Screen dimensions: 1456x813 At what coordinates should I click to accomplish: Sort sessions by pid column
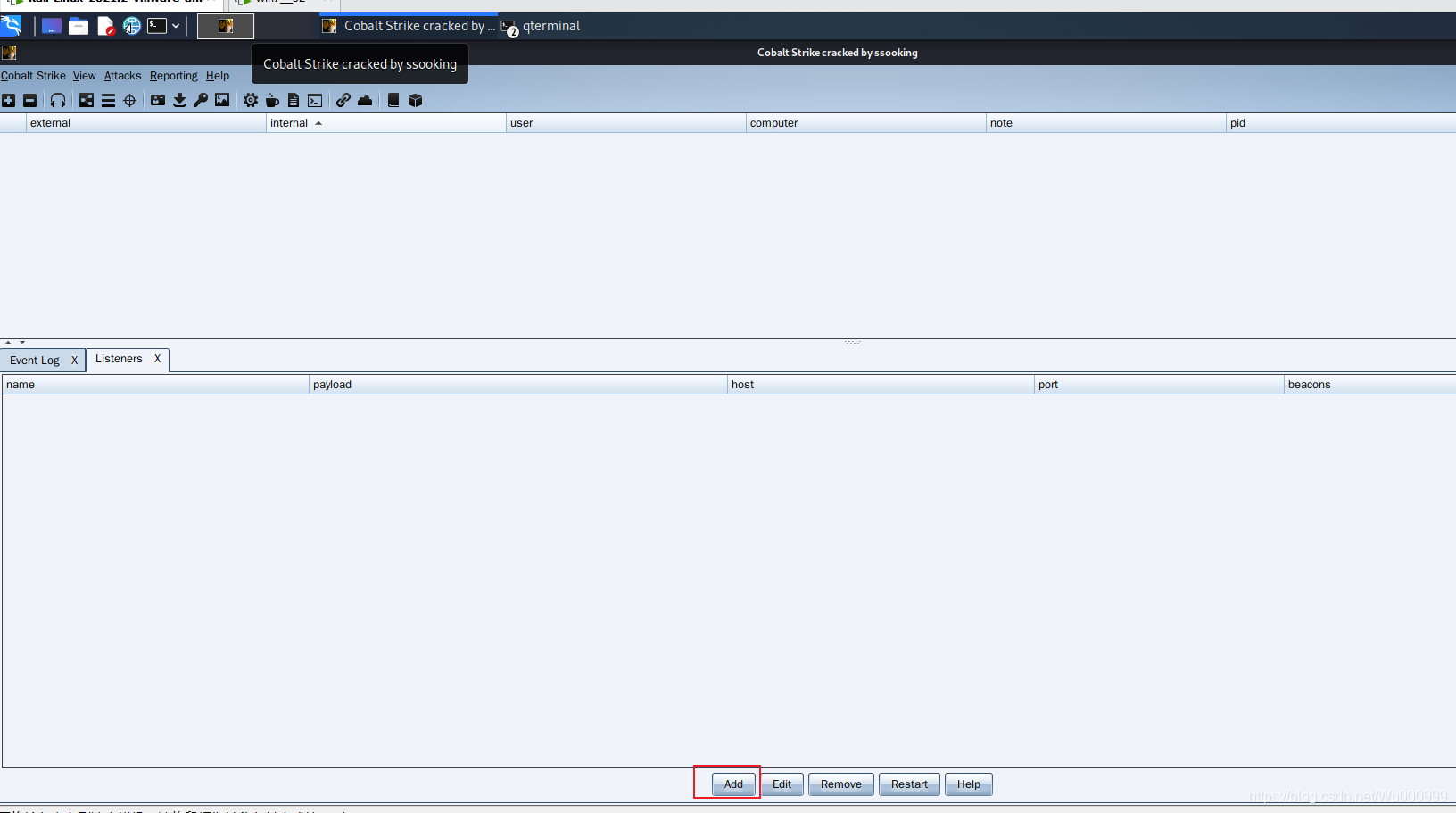coord(1341,123)
